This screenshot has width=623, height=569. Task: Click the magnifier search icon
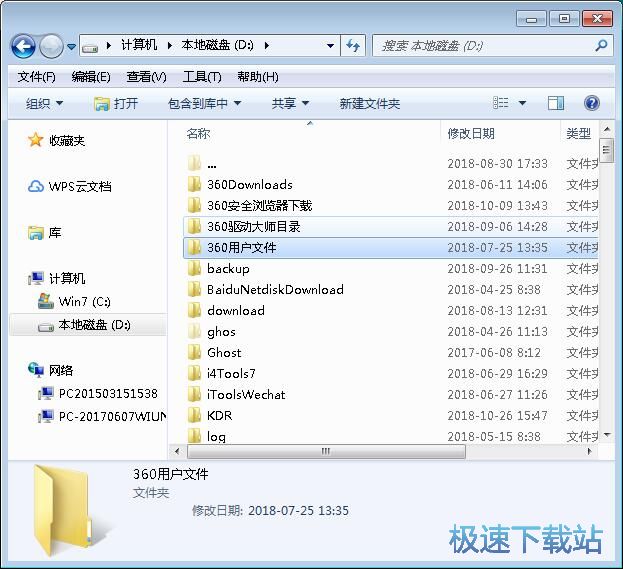(602, 46)
